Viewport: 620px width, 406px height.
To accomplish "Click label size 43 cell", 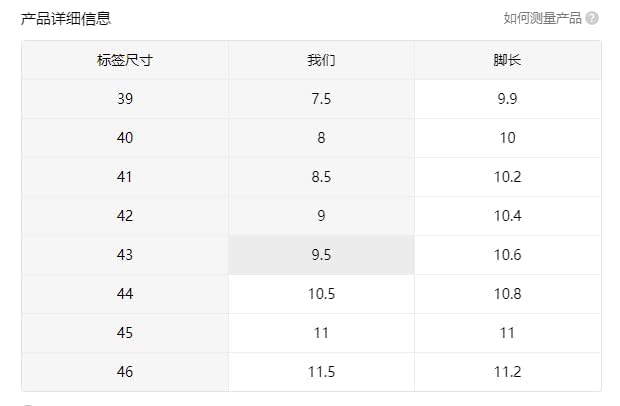I will pyautogui.click(x=125, y=255).
